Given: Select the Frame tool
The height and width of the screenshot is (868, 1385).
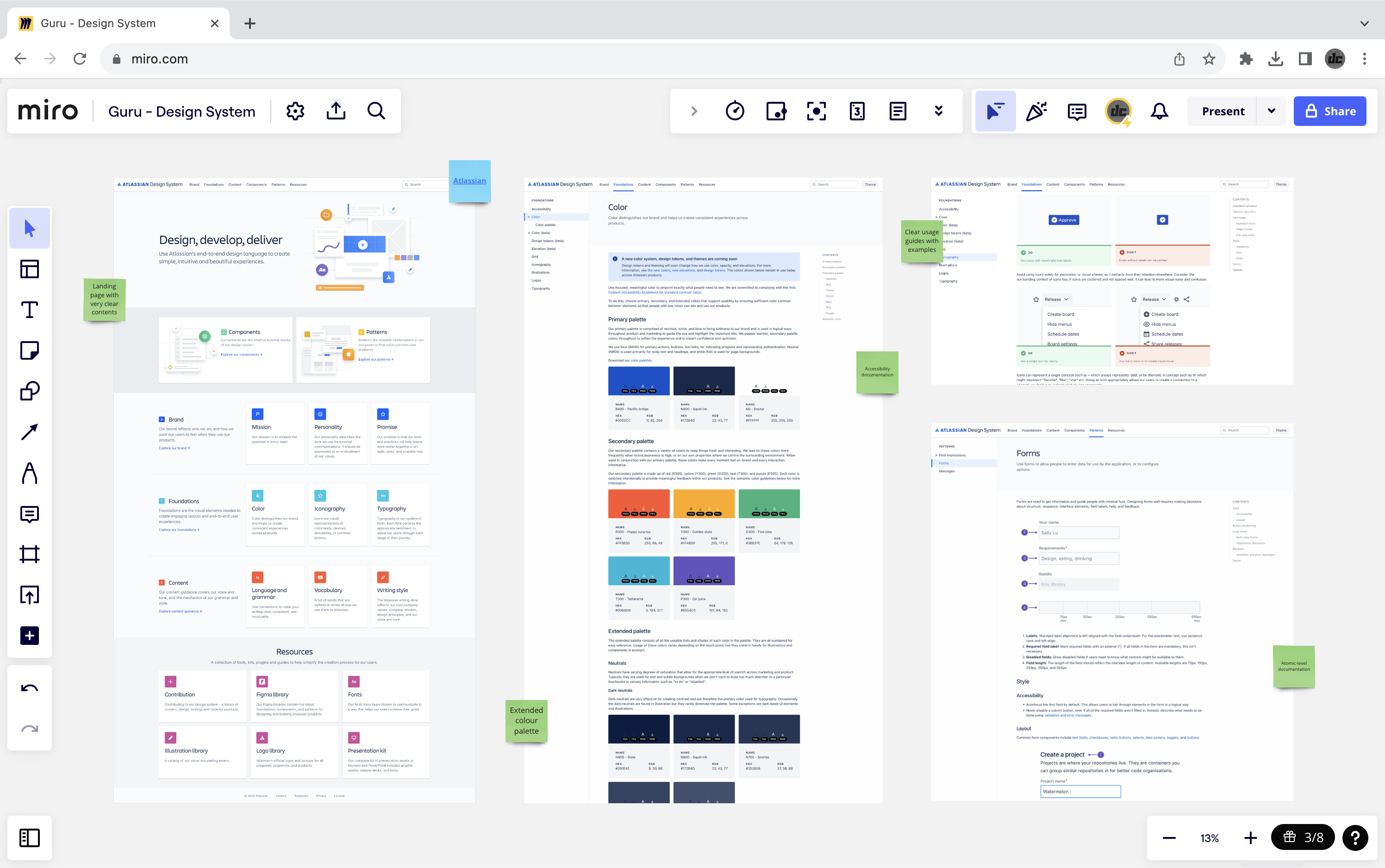Looking at the screenshot, I should click(30, 554).
